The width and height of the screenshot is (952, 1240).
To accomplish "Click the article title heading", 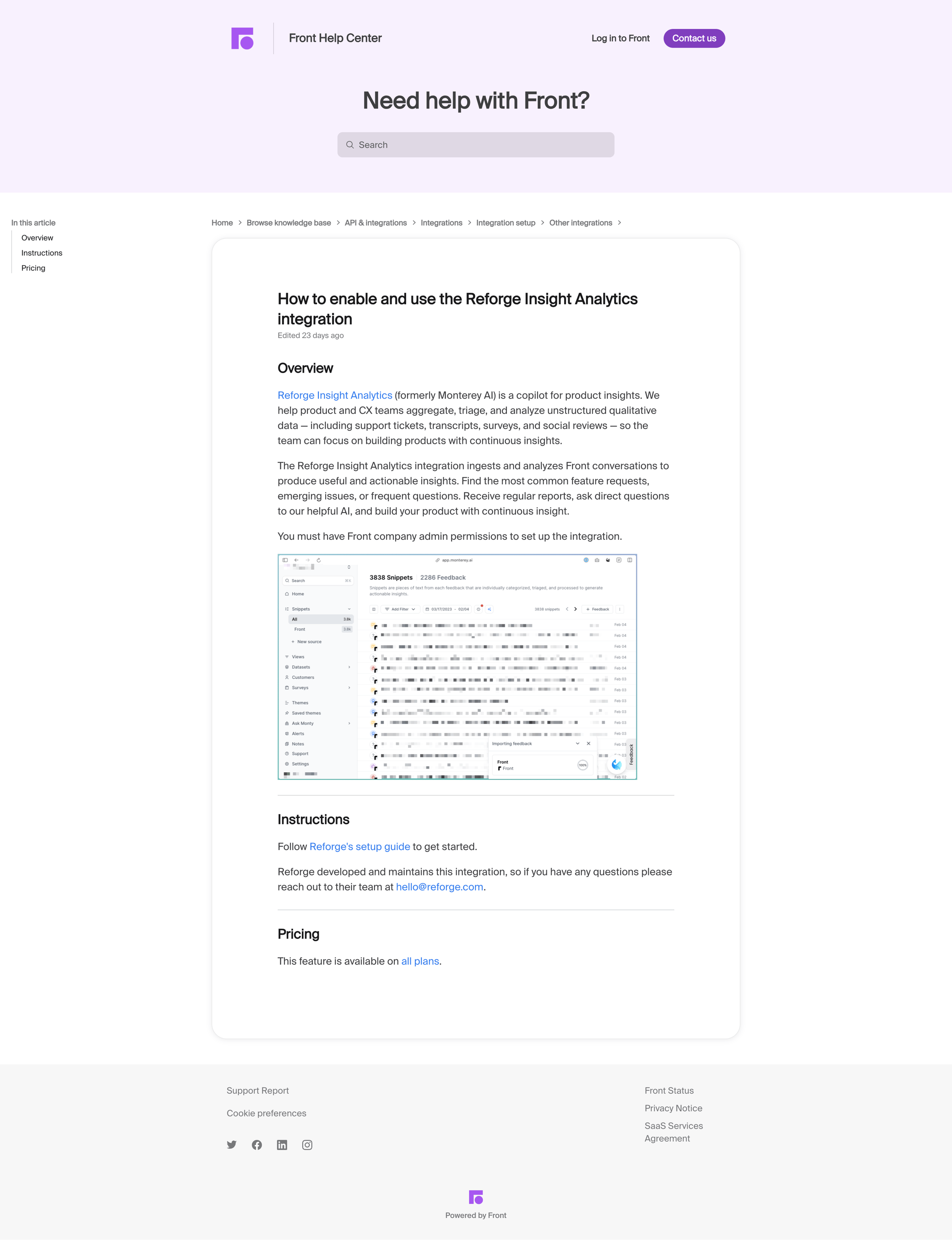I will 457,309.
